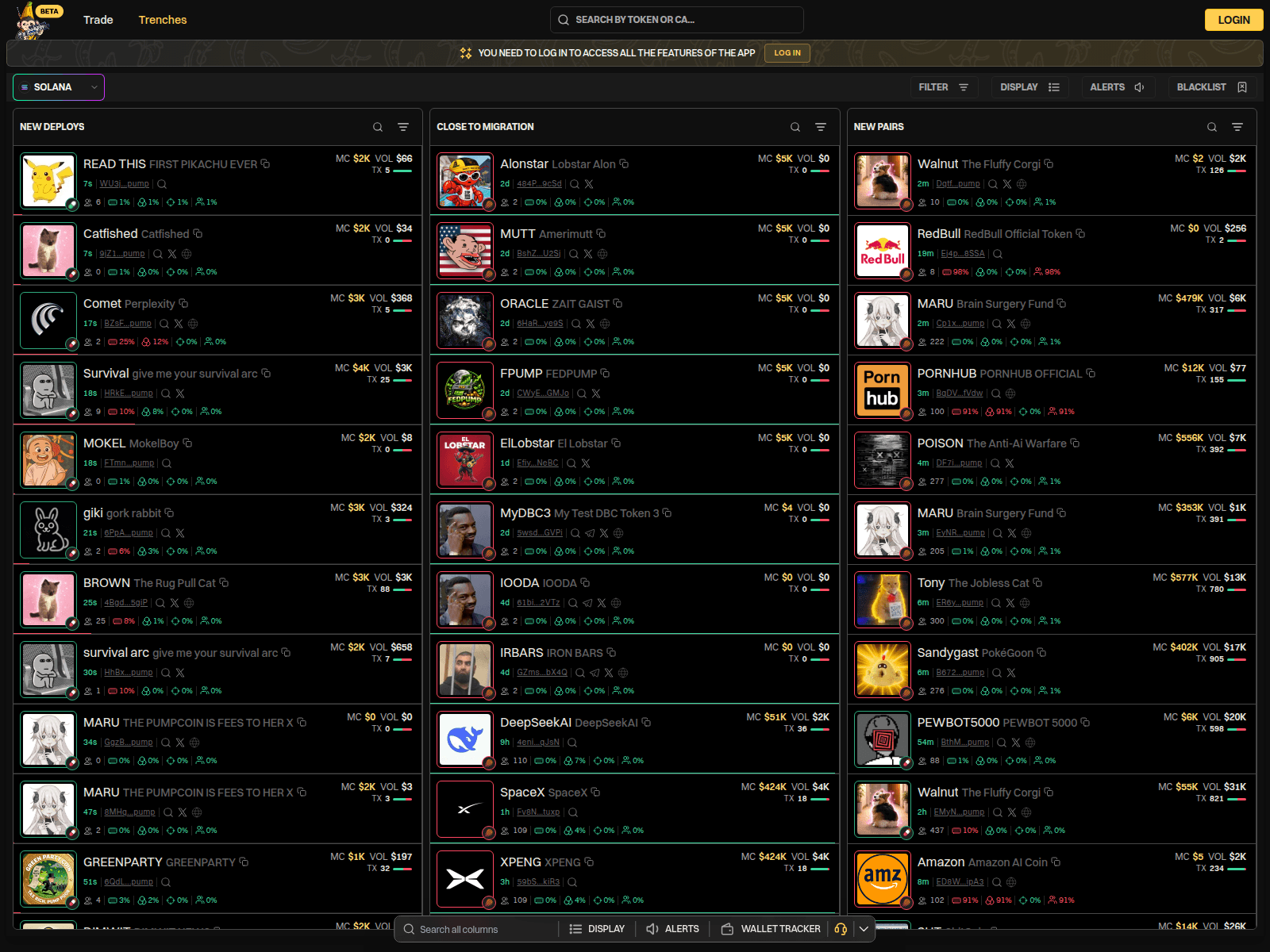Open the X (Twitter) icon for Alonstar

[x=589, y=184]
